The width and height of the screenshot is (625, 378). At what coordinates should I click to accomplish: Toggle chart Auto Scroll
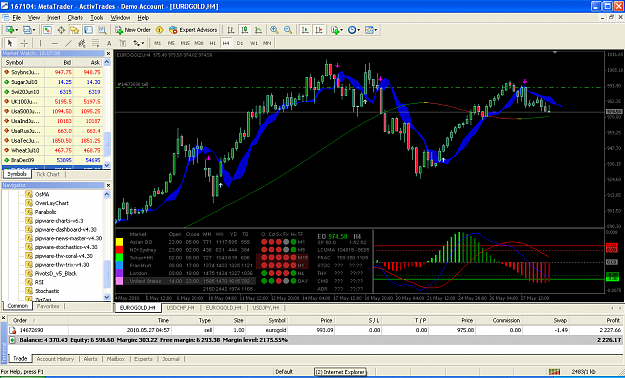pos(305,30)
